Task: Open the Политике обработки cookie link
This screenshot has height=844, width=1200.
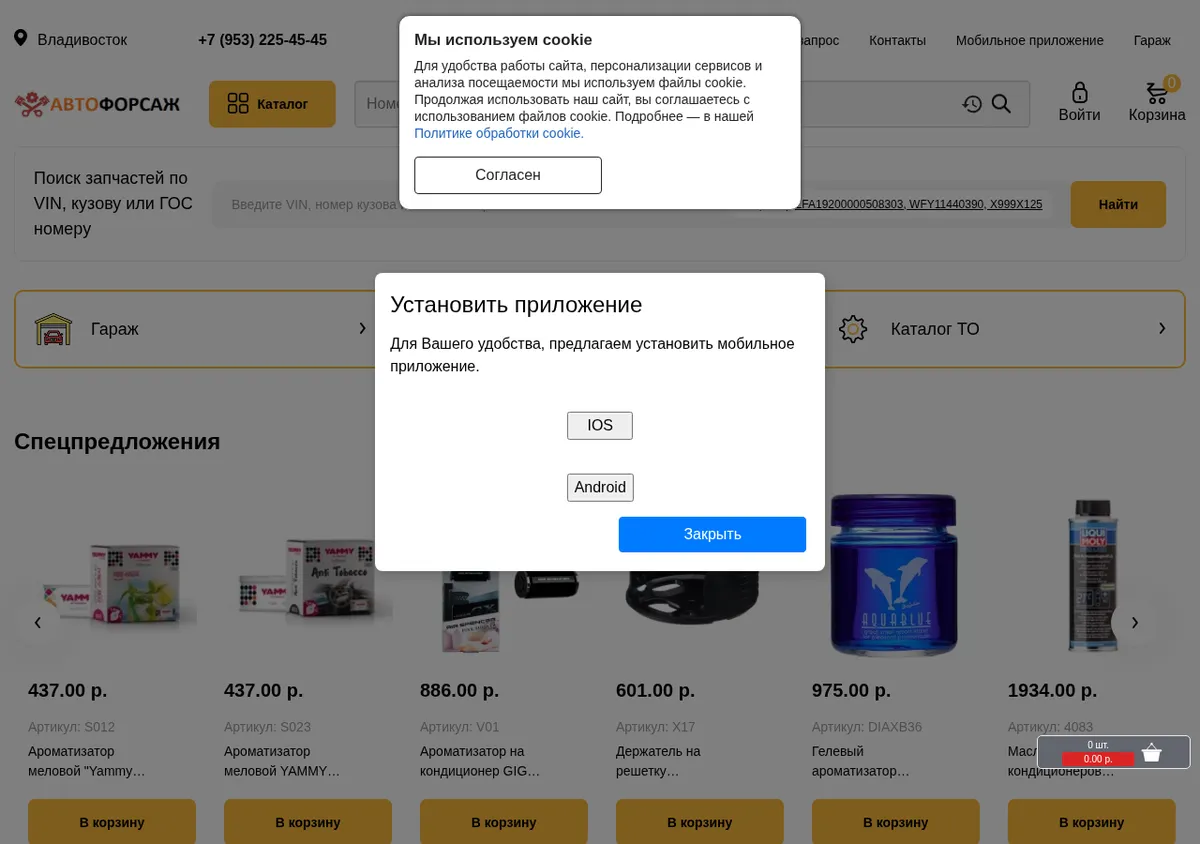Action: [499, 133]
